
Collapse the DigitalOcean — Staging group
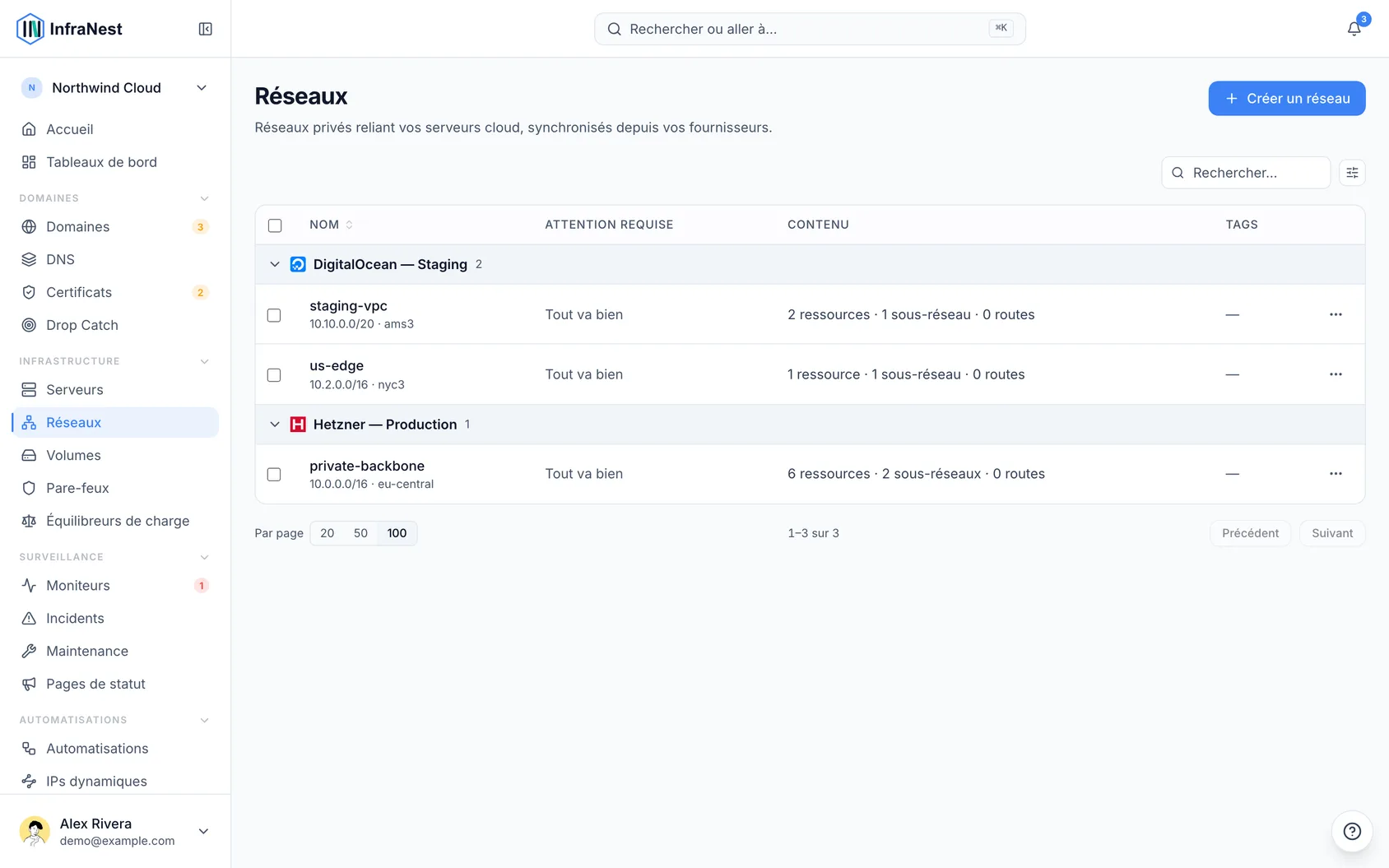pos(275,264)
